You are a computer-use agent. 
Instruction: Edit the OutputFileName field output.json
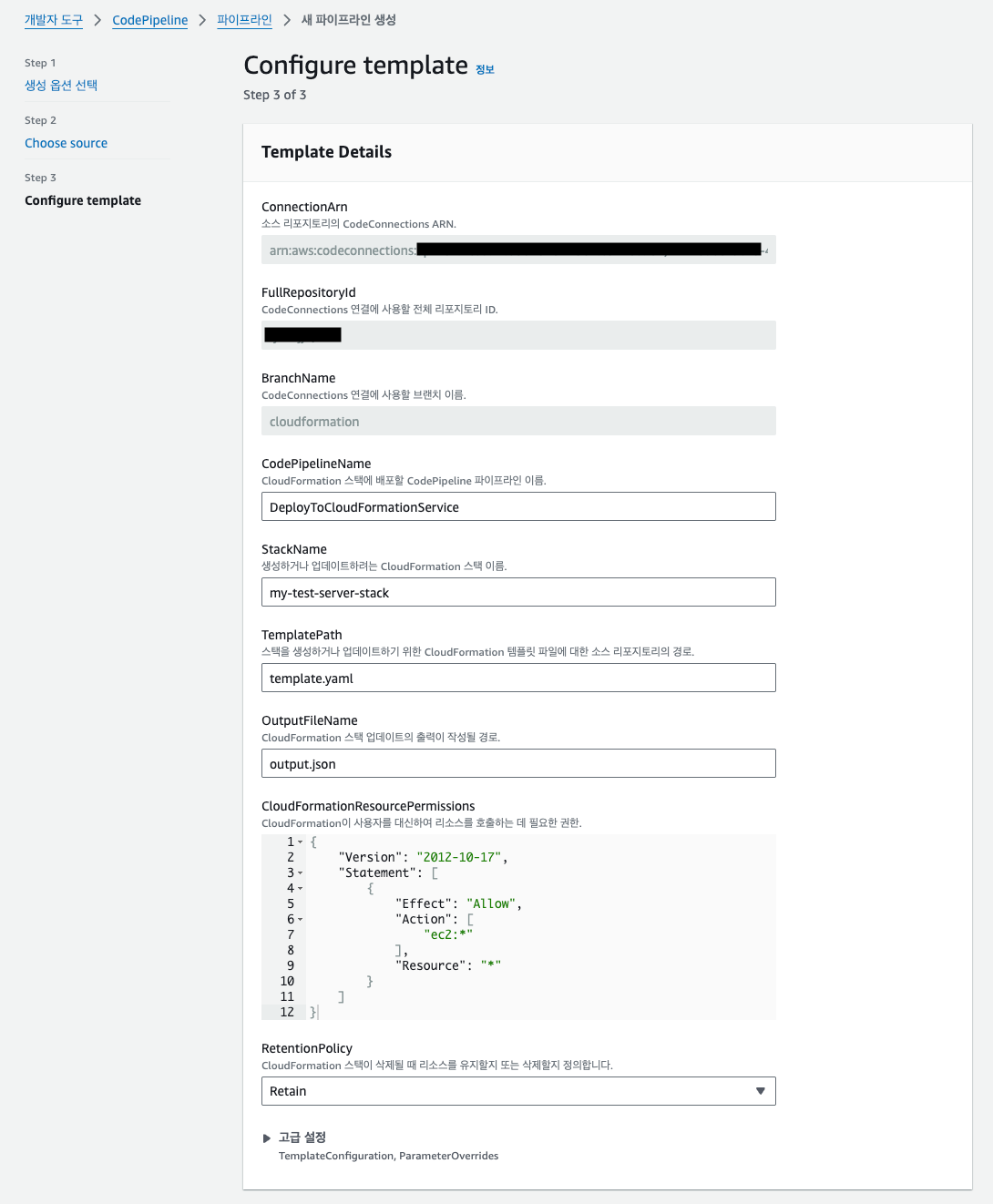518,763
